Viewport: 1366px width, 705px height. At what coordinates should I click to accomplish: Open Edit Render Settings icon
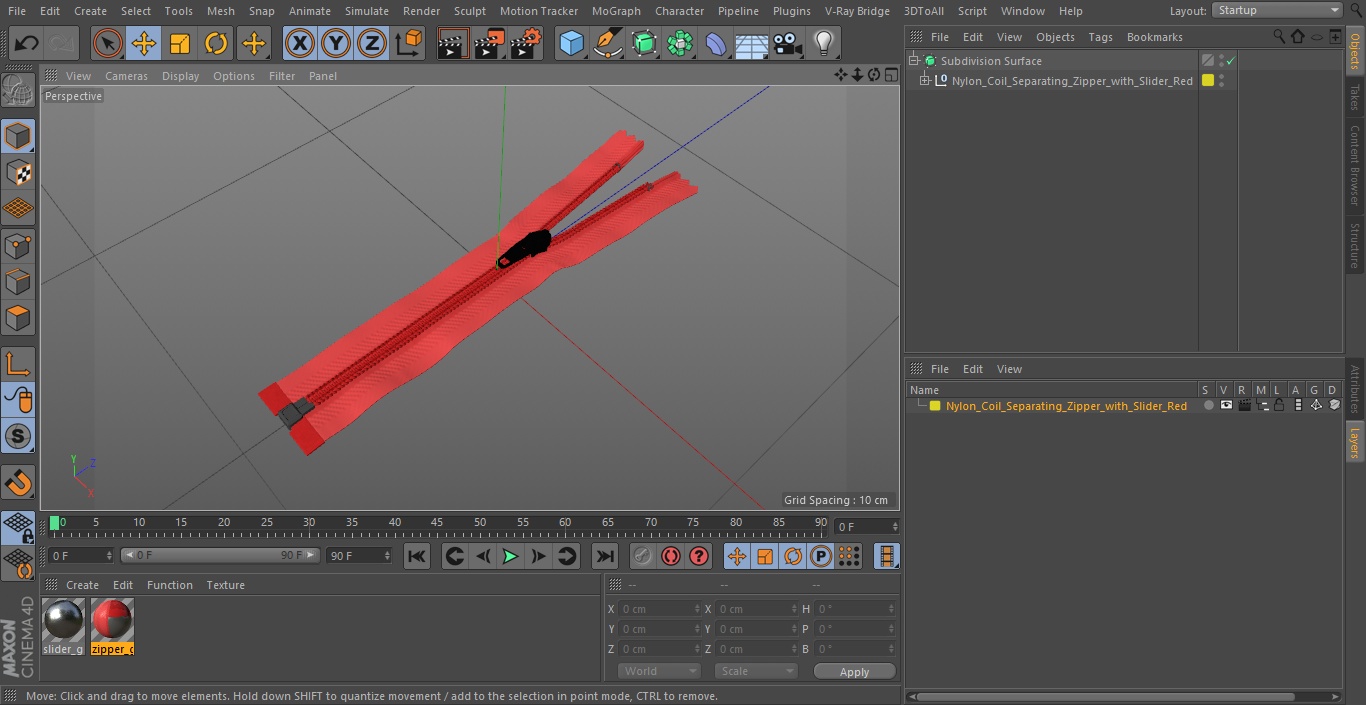(x=527, y=43)
